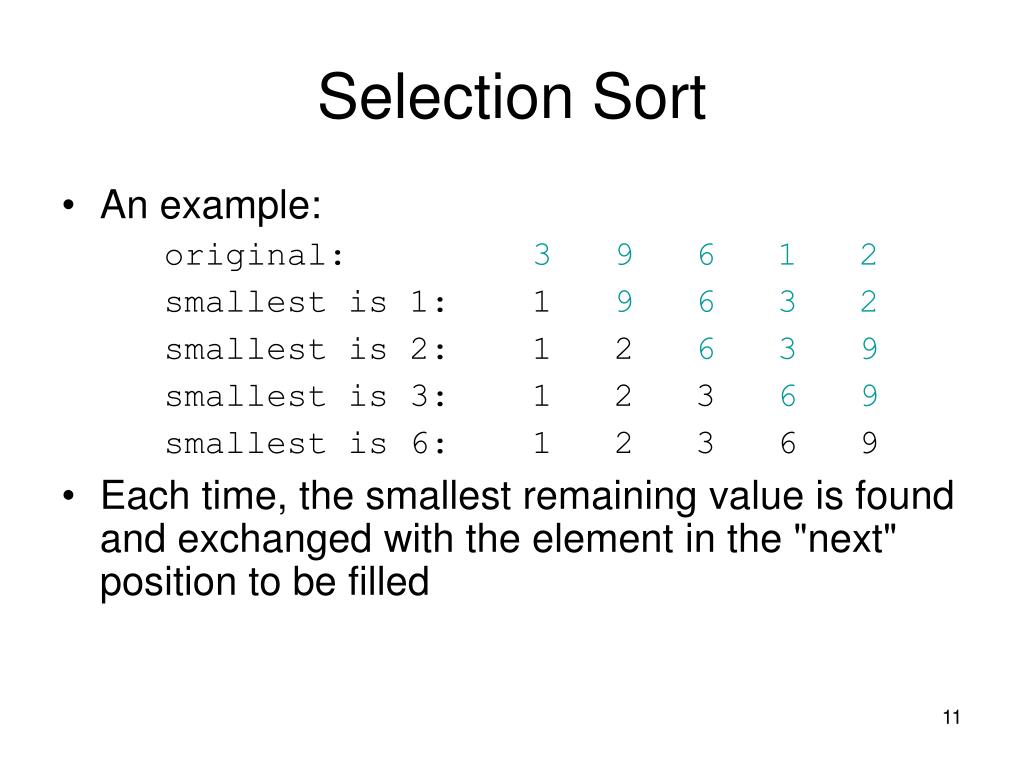Click the "An example:" bullet text
The width and height of the screenshot is (1024, 768).
(210, 206)
